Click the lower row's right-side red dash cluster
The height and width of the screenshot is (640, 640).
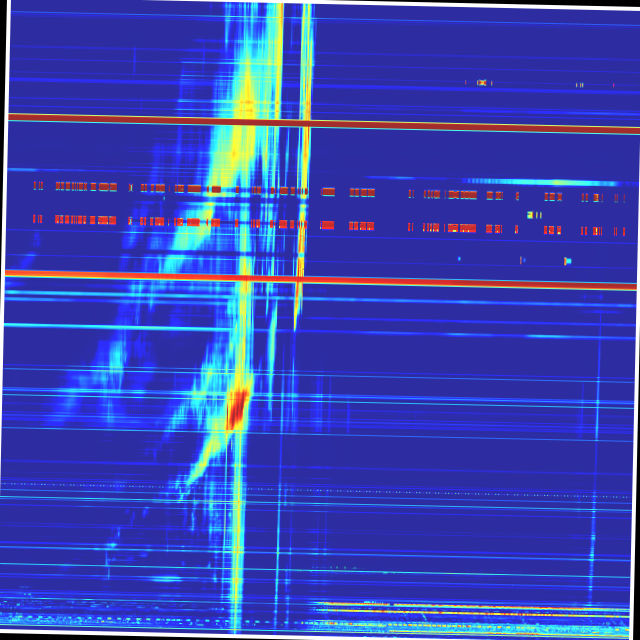[x=461, y=228]
